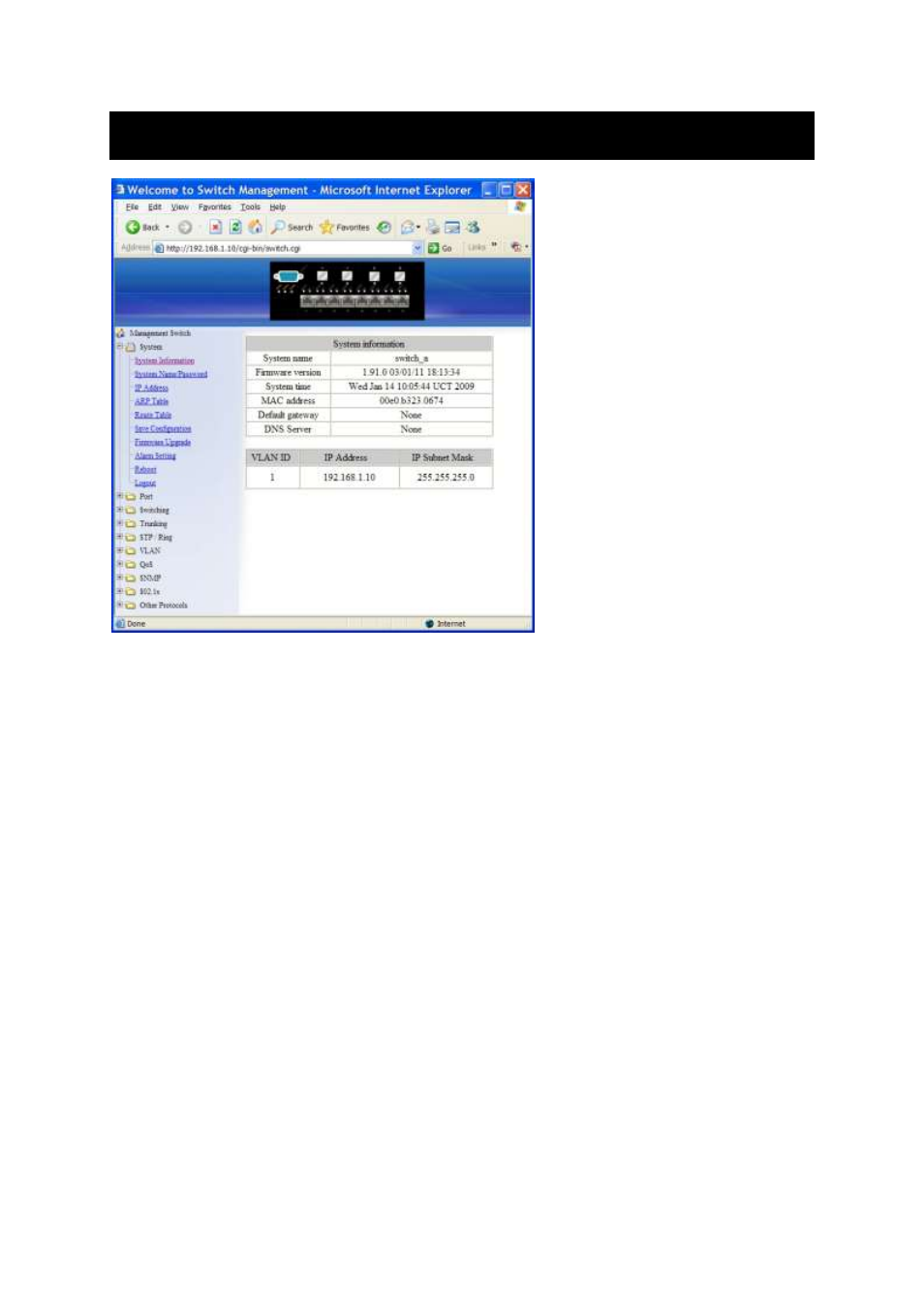Expand the STP / Ring folder node

coord(120,537)
